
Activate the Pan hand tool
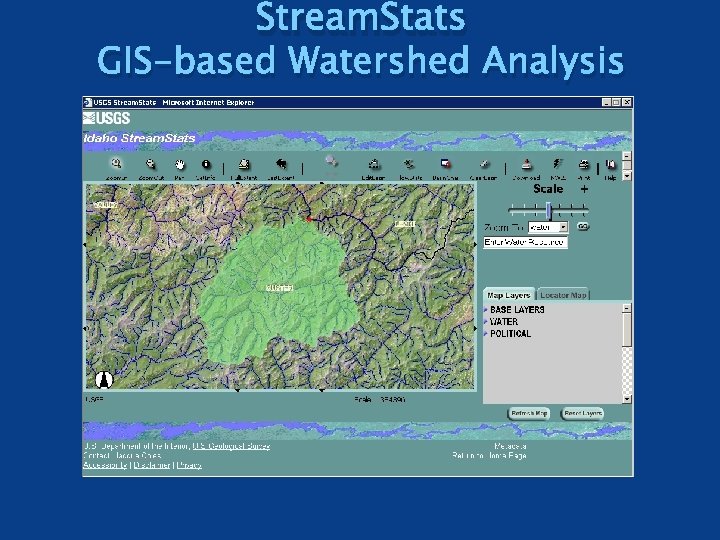click(x=180, y=164)
